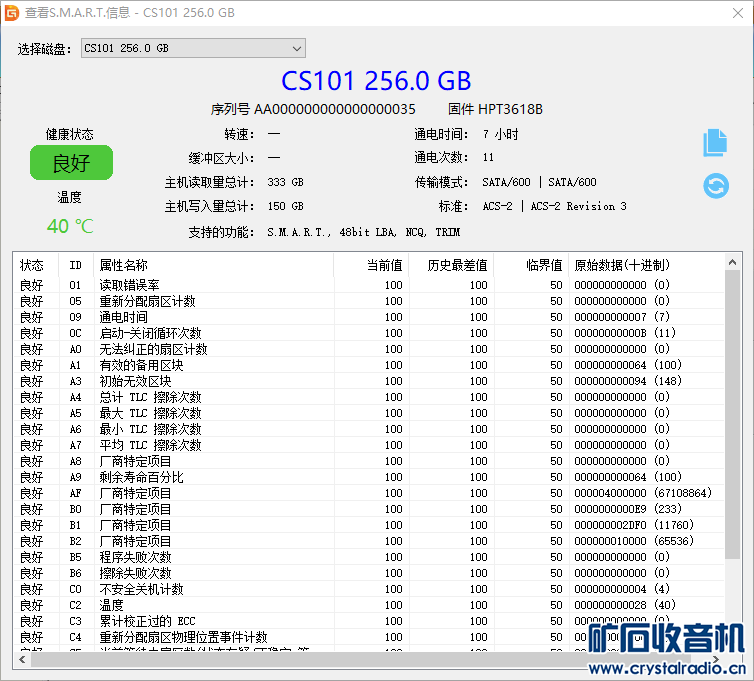The height and width of the screenshot is (681, 754).
Task: Click the ID column header
Action: (x=75, y=265)
